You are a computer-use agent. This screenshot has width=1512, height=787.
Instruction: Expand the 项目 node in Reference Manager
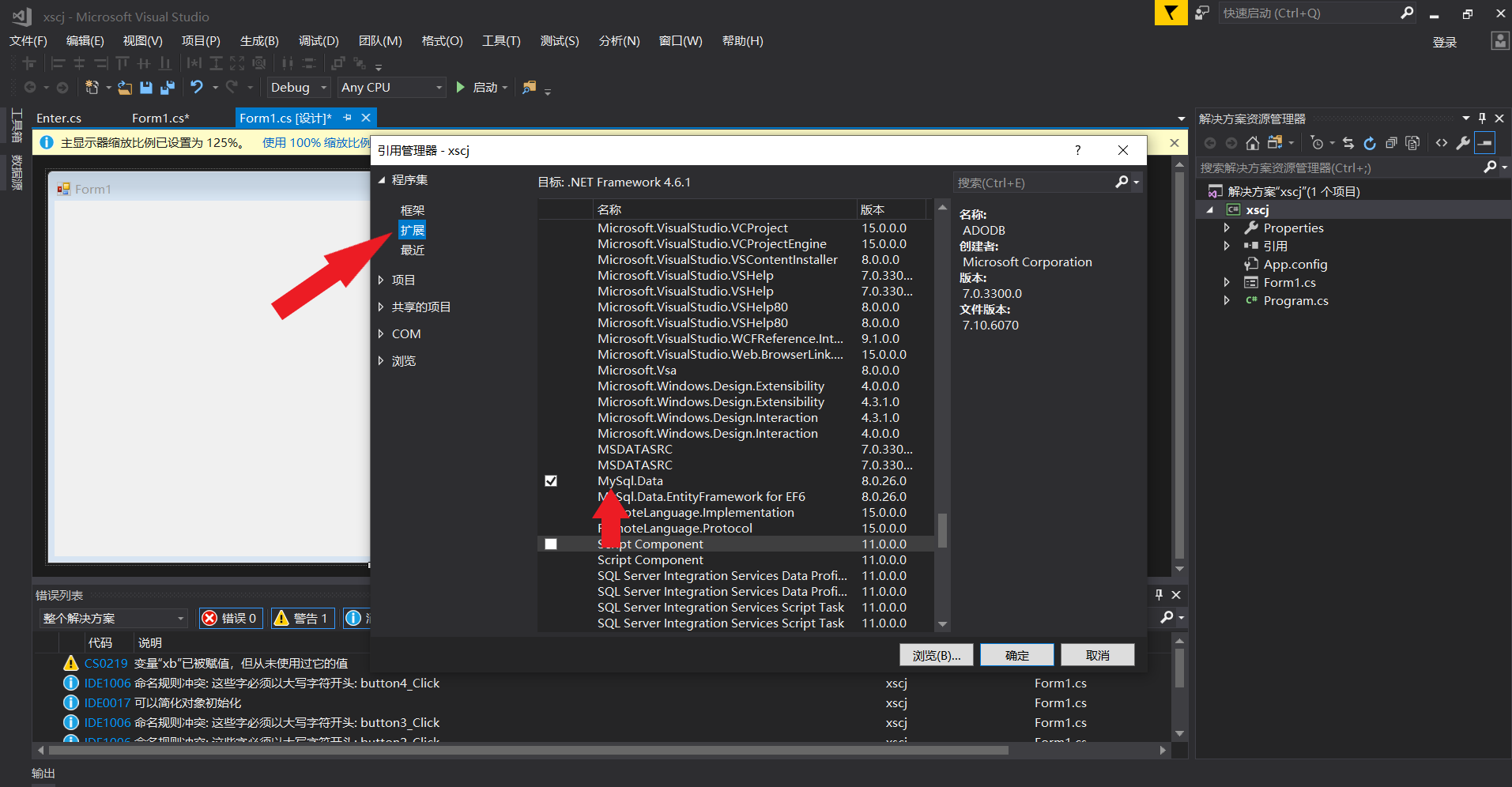[x=381, y=280]
